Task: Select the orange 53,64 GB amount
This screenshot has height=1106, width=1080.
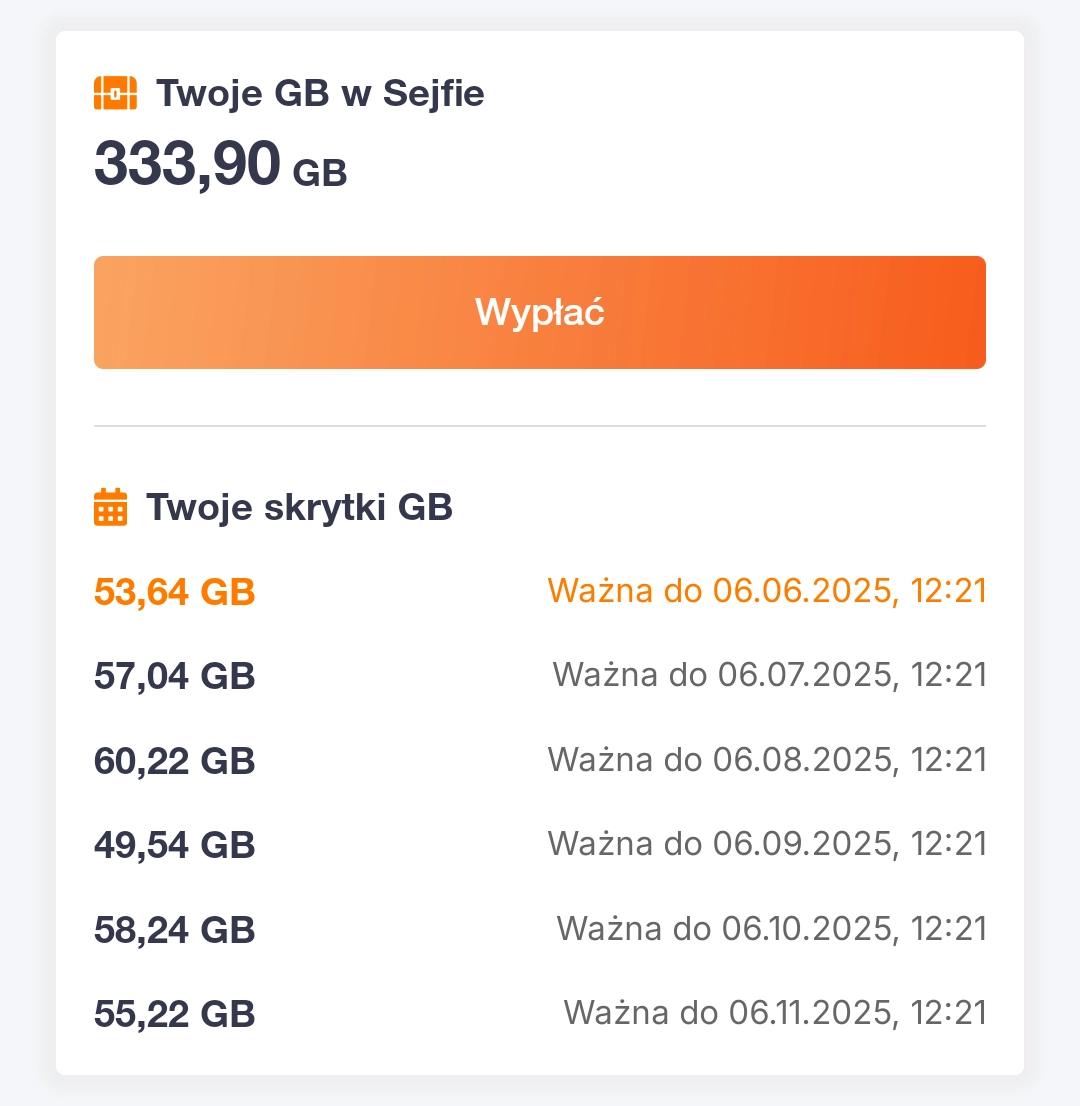Action: [175, 592]
